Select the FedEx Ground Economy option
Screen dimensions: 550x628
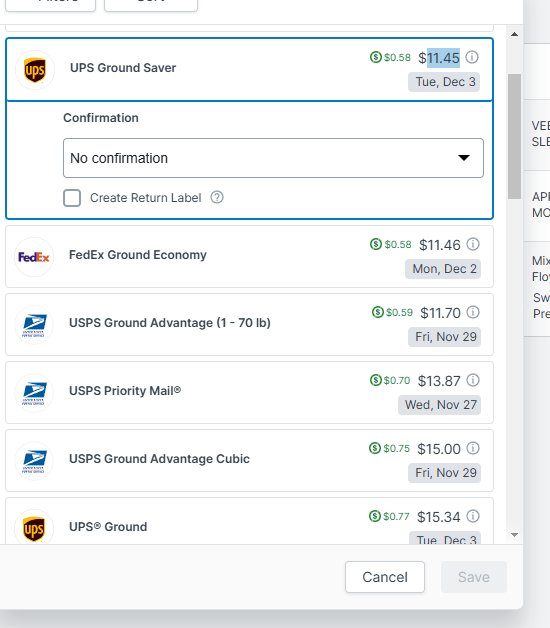[249, 256]
